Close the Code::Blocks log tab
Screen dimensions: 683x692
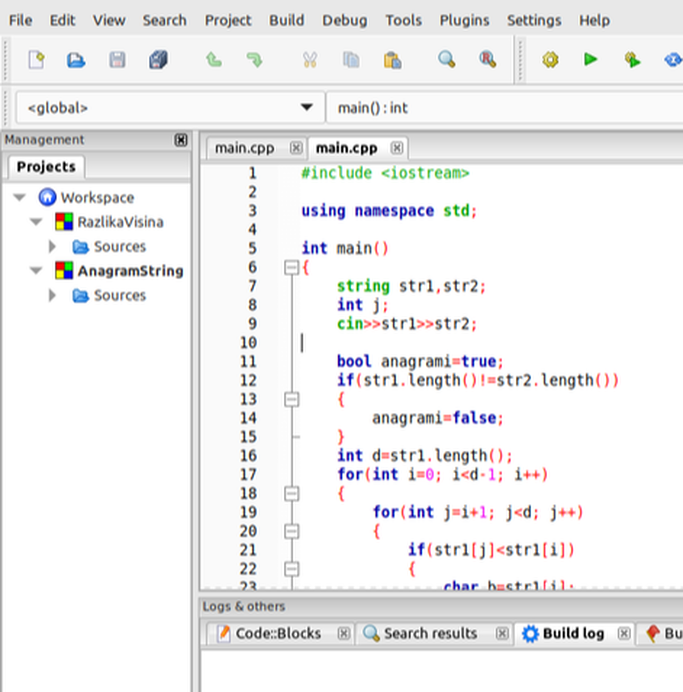pos(344,633)
